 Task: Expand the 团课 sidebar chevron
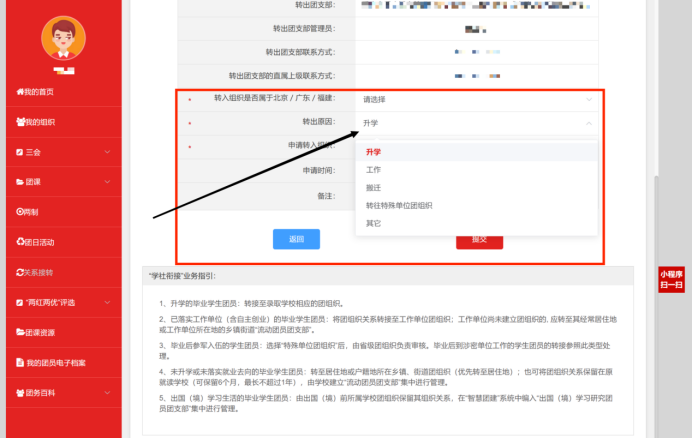pos(107,182)
